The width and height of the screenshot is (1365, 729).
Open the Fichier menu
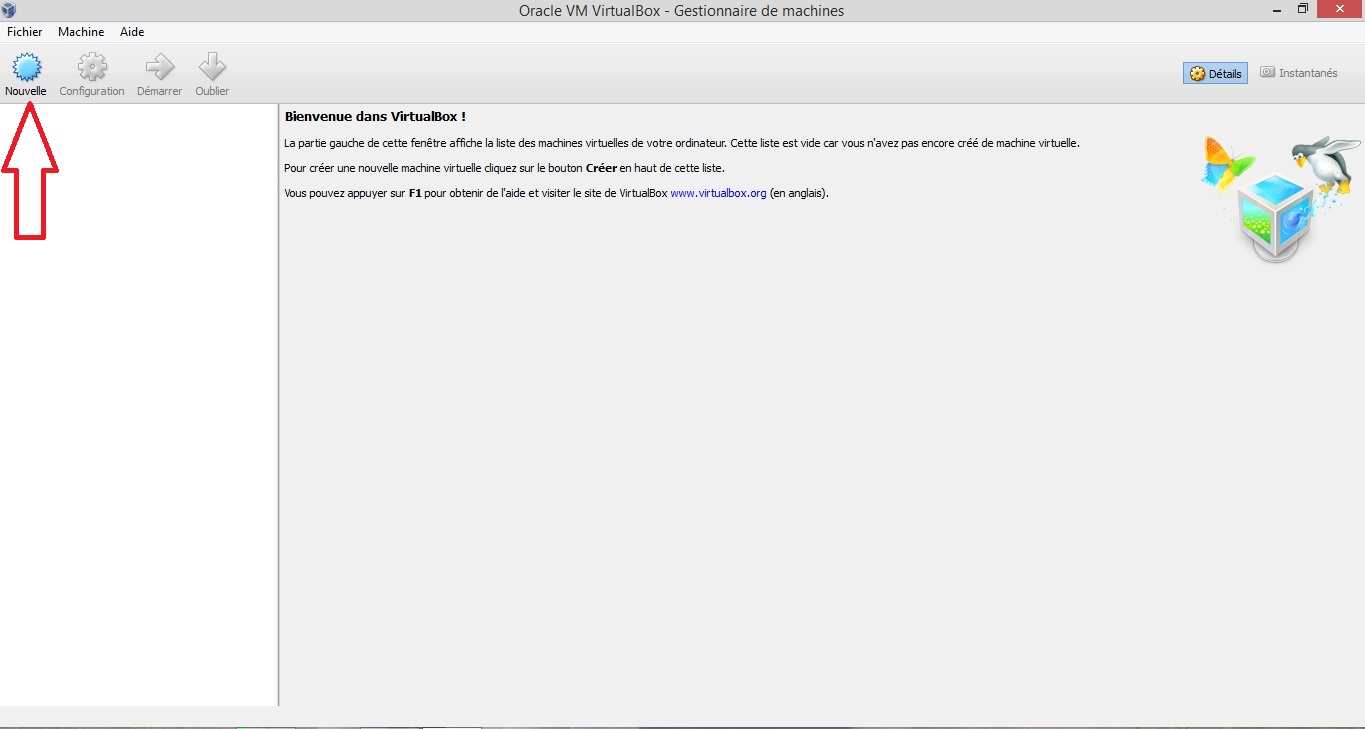coord(25,32)
